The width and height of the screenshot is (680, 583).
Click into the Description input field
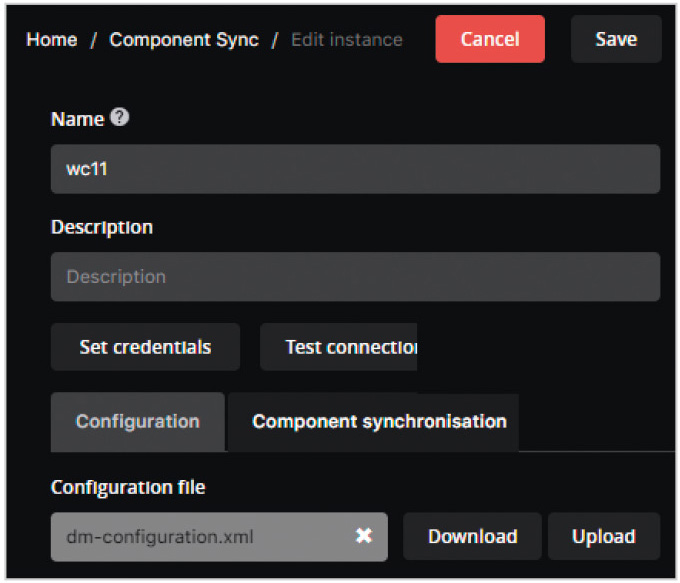[x=355, y=277]
